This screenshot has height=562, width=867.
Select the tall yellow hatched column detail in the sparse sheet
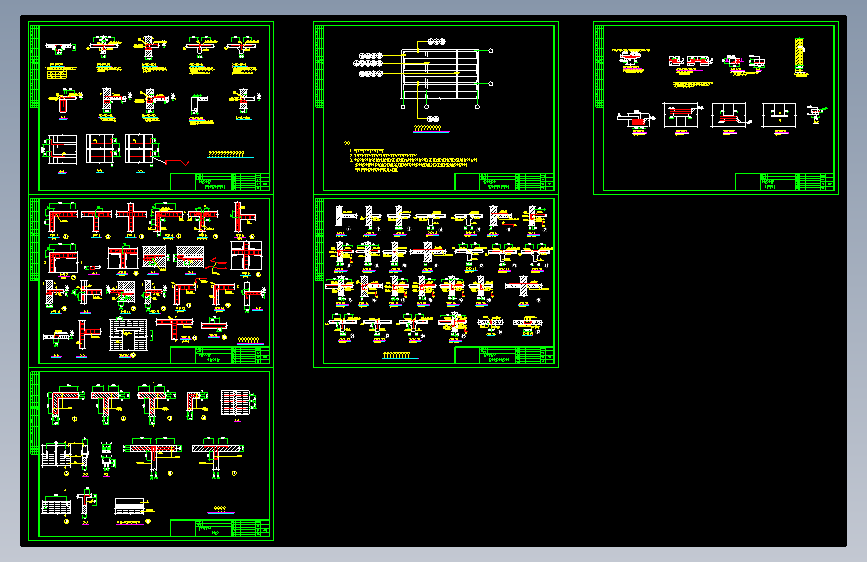pyautogui.click(x=801, y=57)
